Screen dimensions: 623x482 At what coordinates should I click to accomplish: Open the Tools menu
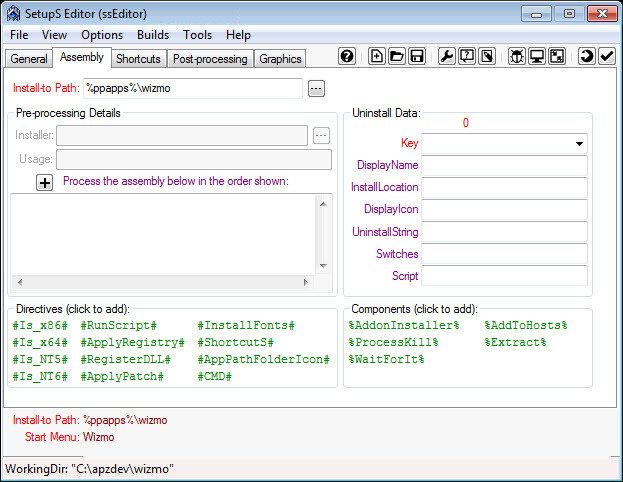point(197,35)
